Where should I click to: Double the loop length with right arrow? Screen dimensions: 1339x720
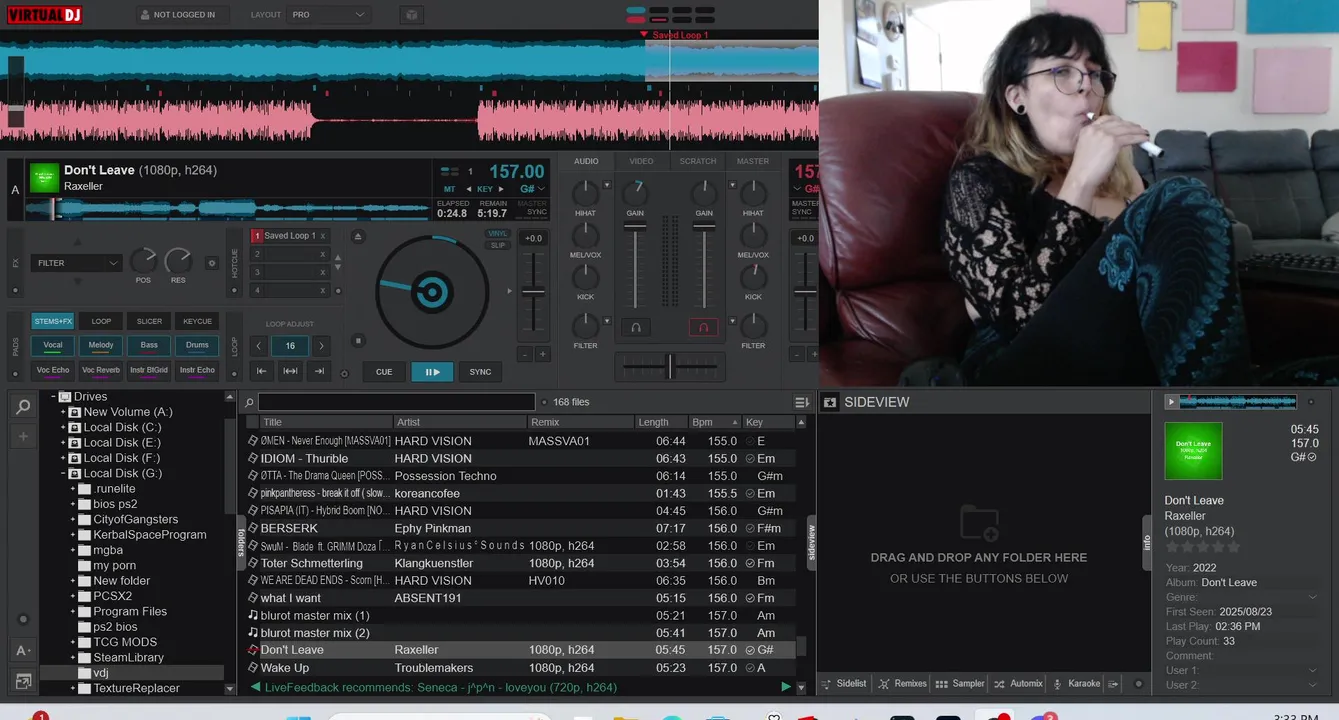point(321,346)
